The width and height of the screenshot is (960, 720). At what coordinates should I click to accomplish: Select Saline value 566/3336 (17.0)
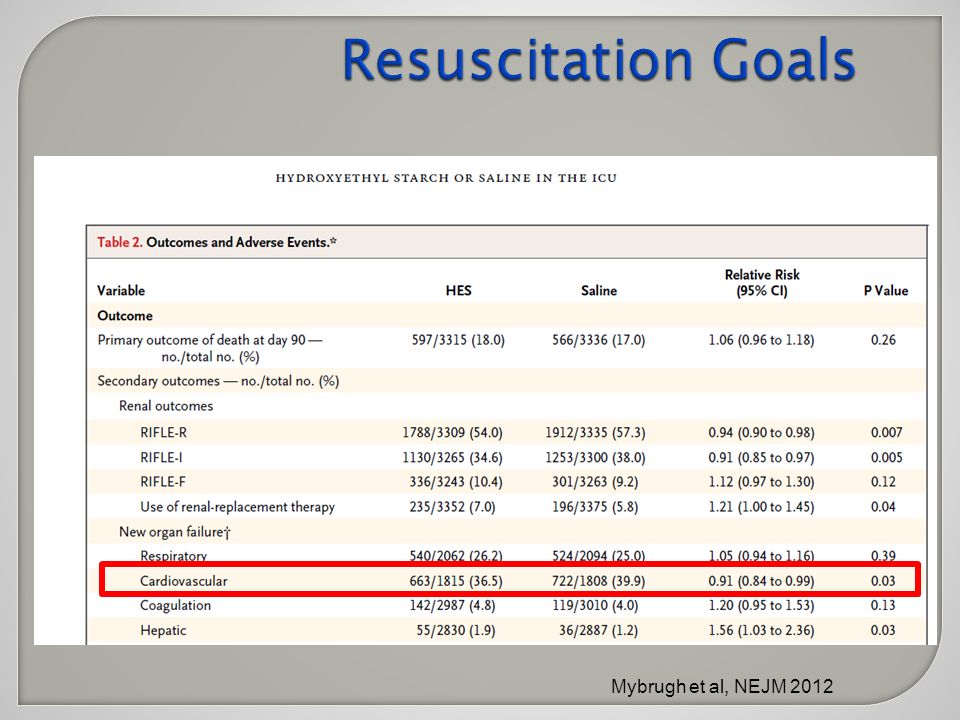tap(598, 340)
